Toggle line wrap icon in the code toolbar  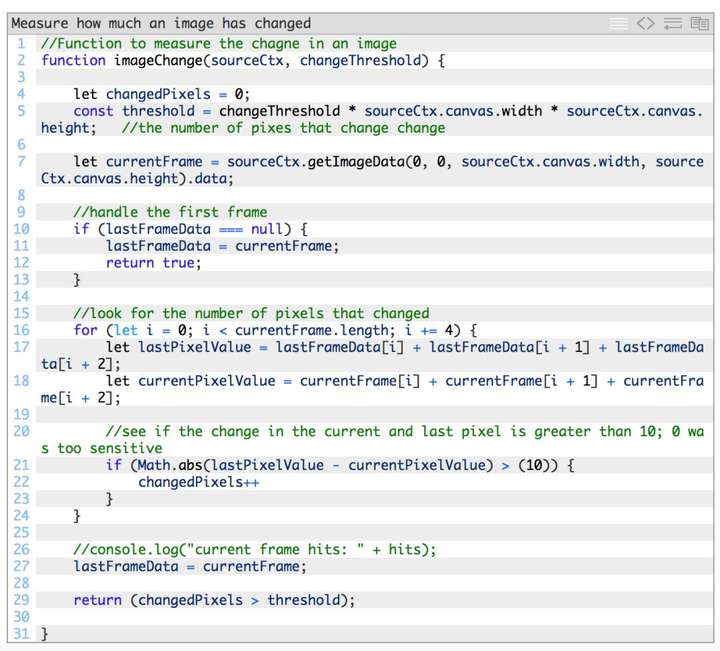pos(673,23)
